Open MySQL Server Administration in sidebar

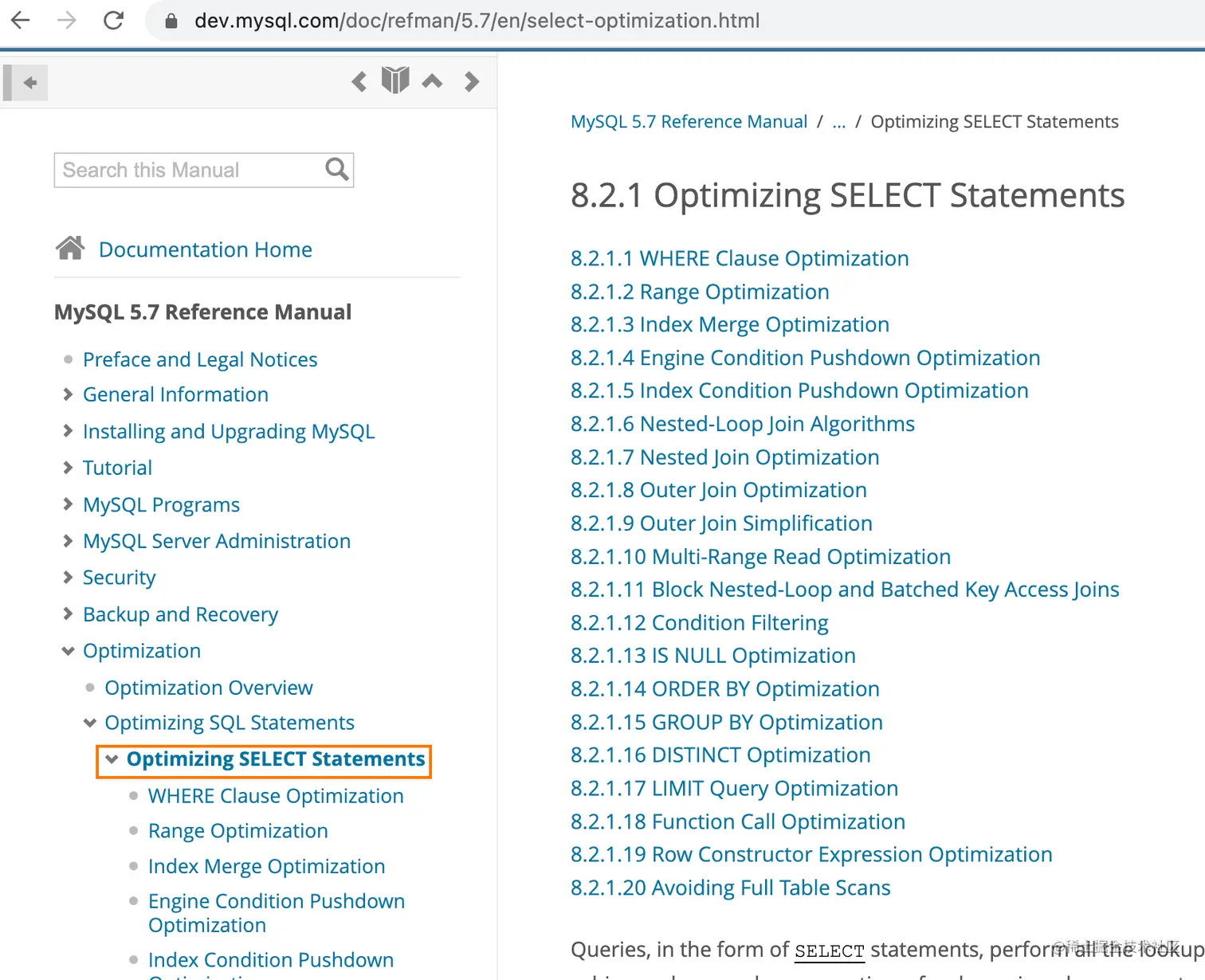pos(217,541)
